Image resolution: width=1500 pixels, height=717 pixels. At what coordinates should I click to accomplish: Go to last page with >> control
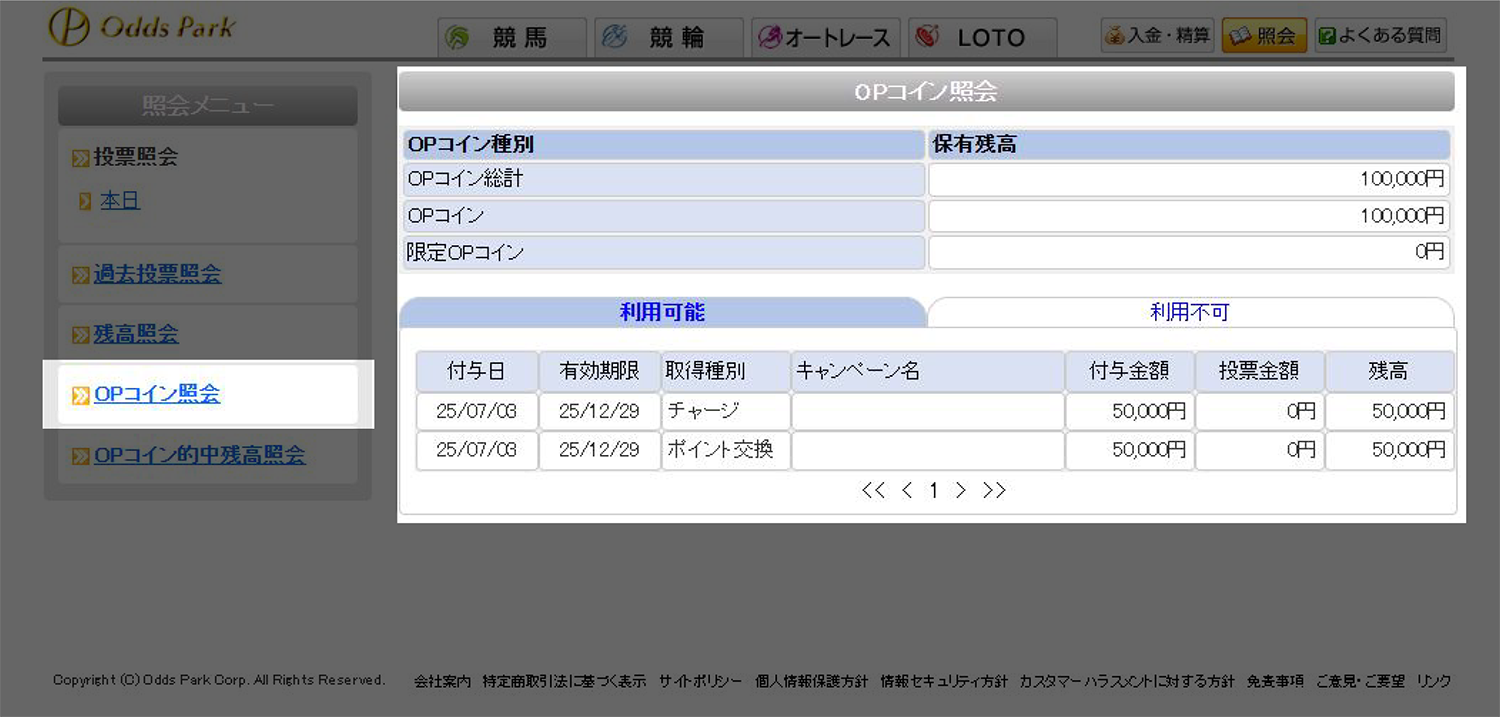coord(994,490)
